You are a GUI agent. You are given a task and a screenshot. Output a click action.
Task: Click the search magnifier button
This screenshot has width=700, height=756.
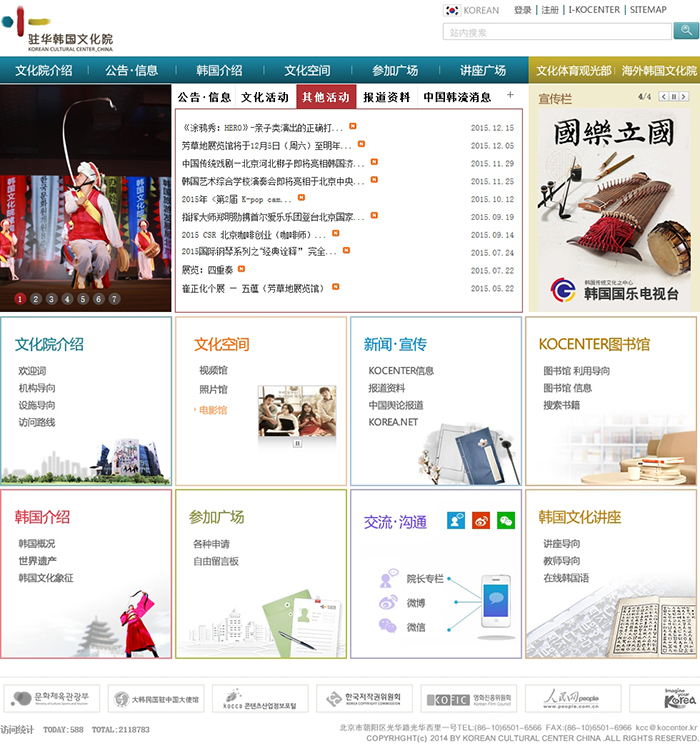coord(686,32)
